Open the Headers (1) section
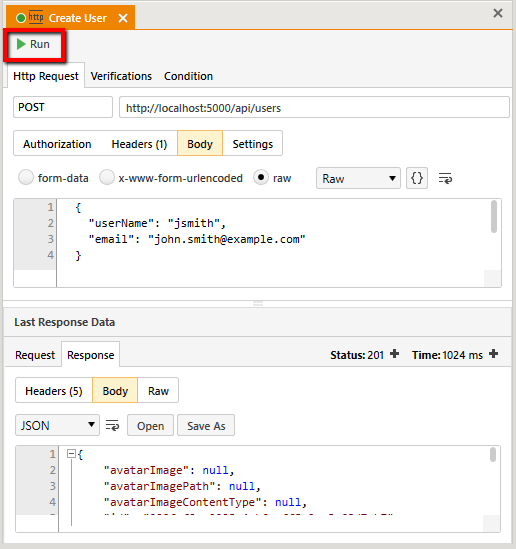Image resolution: width=516 pixels, height=549 pixels. click(139, 144)
